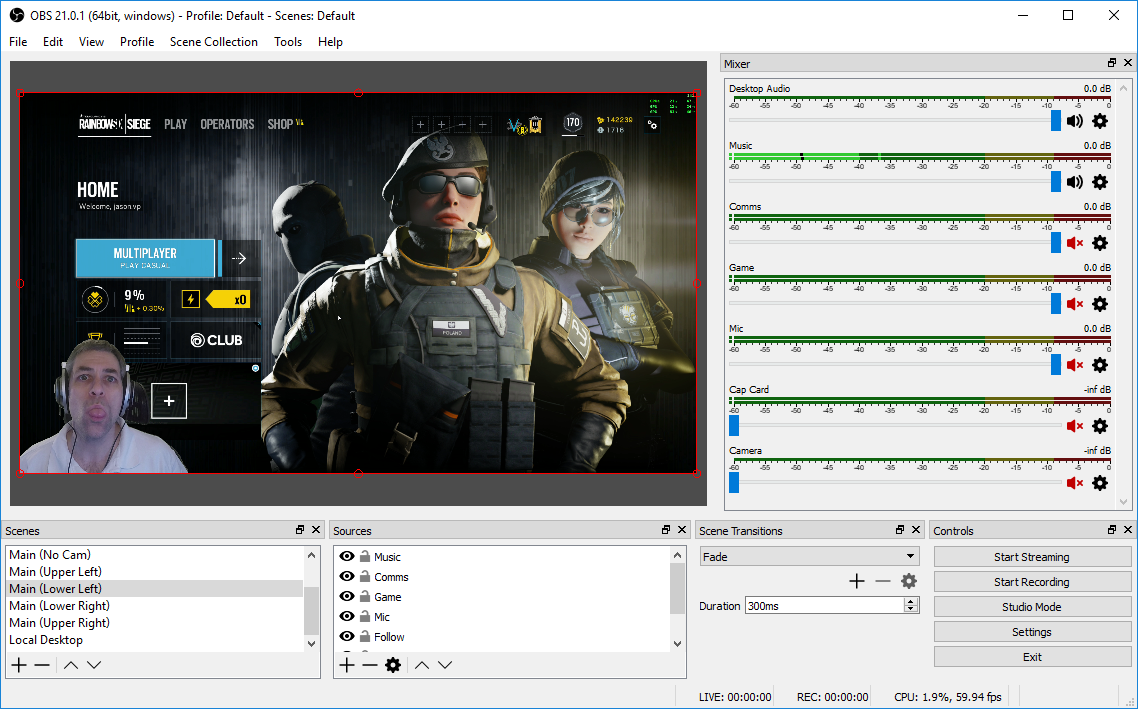1138x709 pixels.
Task: Open Game channel gear settings
Action: point(1100,304)
